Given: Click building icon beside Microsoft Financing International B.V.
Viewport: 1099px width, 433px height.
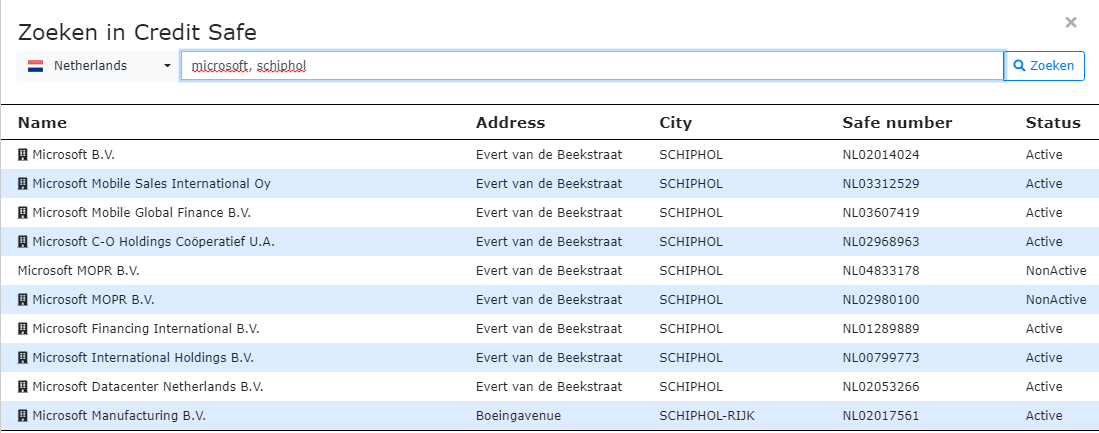Looking at the screenshot, I should click(23, 329).
